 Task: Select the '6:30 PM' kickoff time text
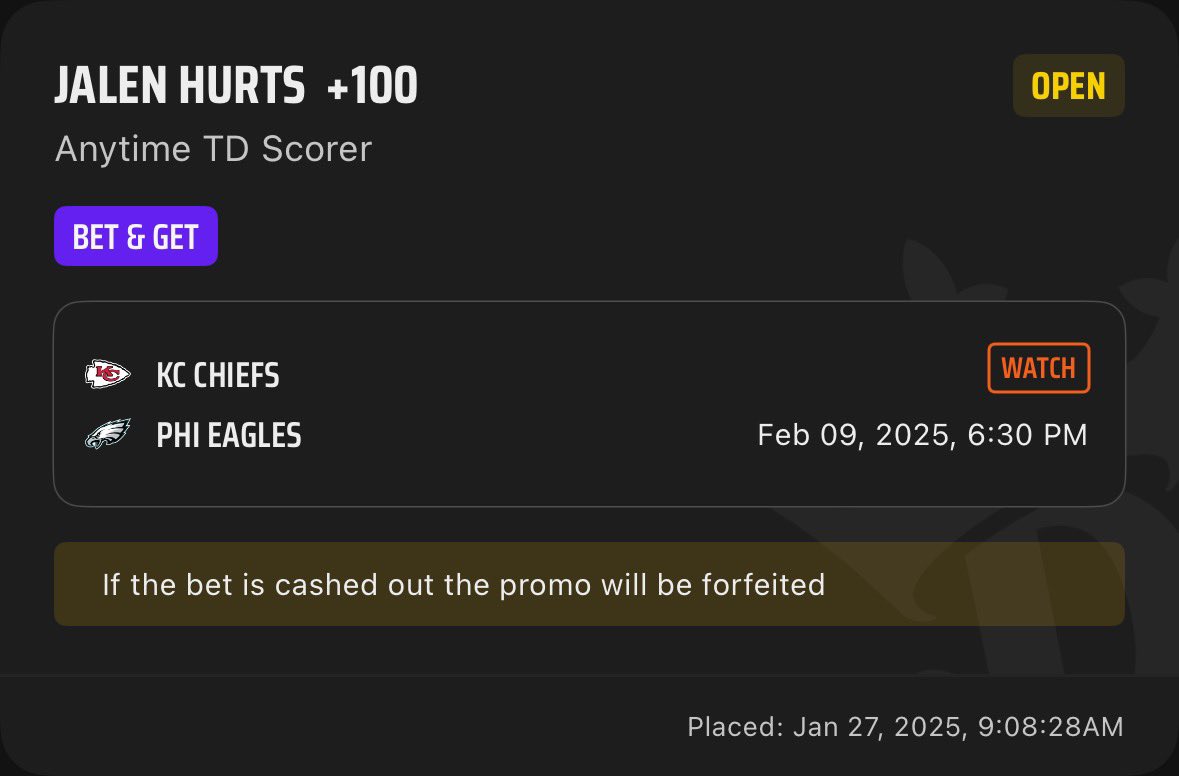1027,435
